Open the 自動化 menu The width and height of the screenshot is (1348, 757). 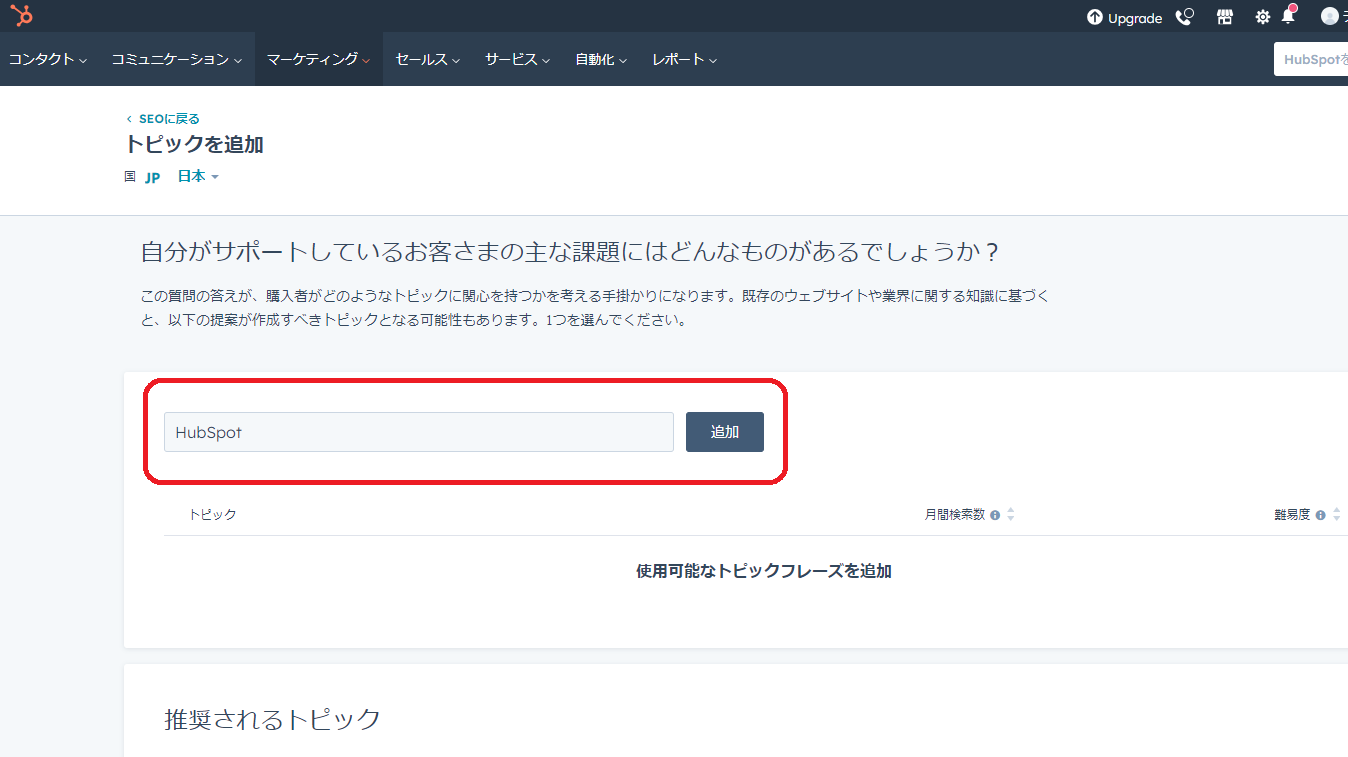coord(601,59)
